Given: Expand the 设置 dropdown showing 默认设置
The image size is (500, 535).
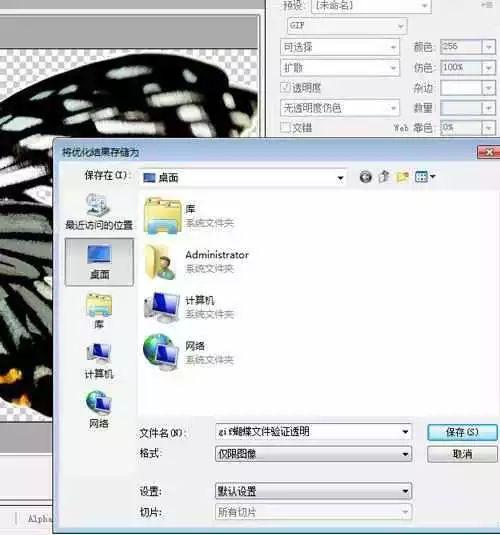Looking at the screenshot, I should pos(313,491).
